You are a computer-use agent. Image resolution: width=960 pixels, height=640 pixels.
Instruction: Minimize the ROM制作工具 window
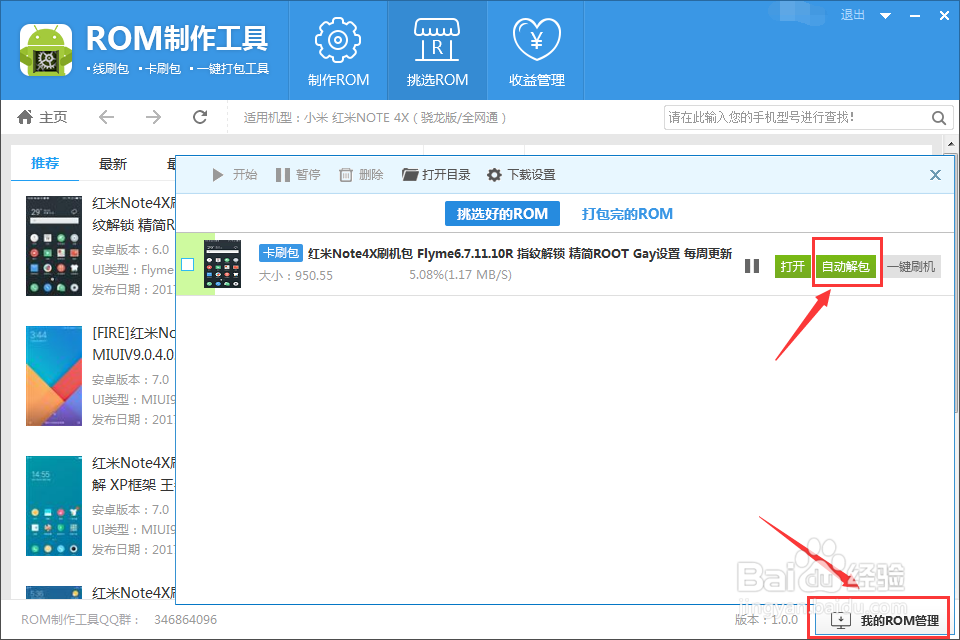point(915,16)
